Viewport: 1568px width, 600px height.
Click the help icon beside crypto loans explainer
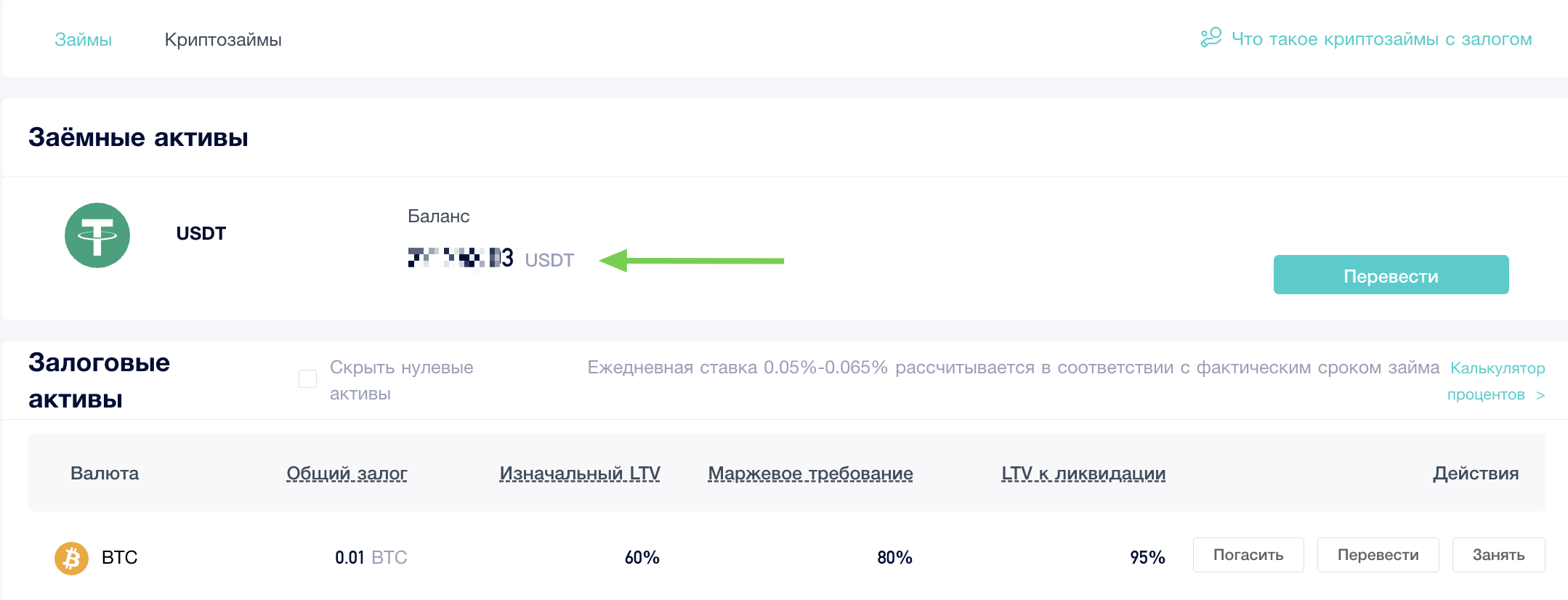[1211, 38]
